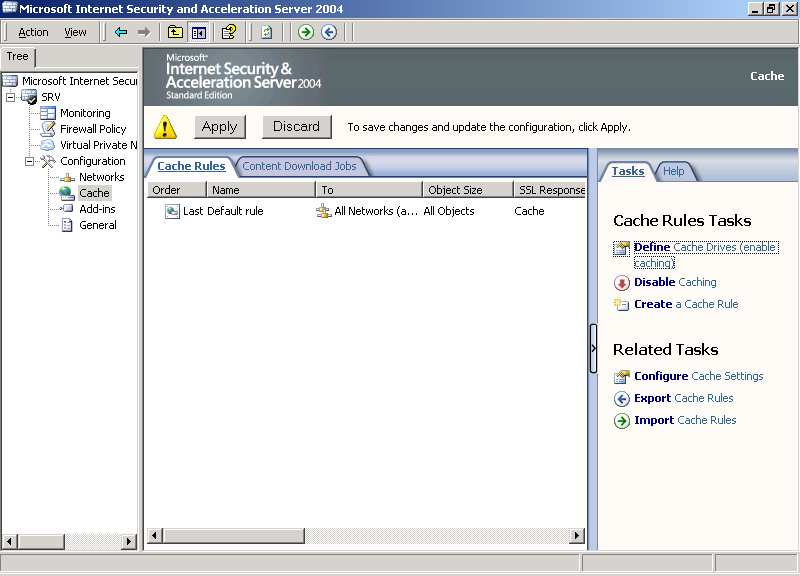Screen dimensions: 800x576
Task: Click the rules list's horizontal scrollbar thumb
Action: pos(234,536)
